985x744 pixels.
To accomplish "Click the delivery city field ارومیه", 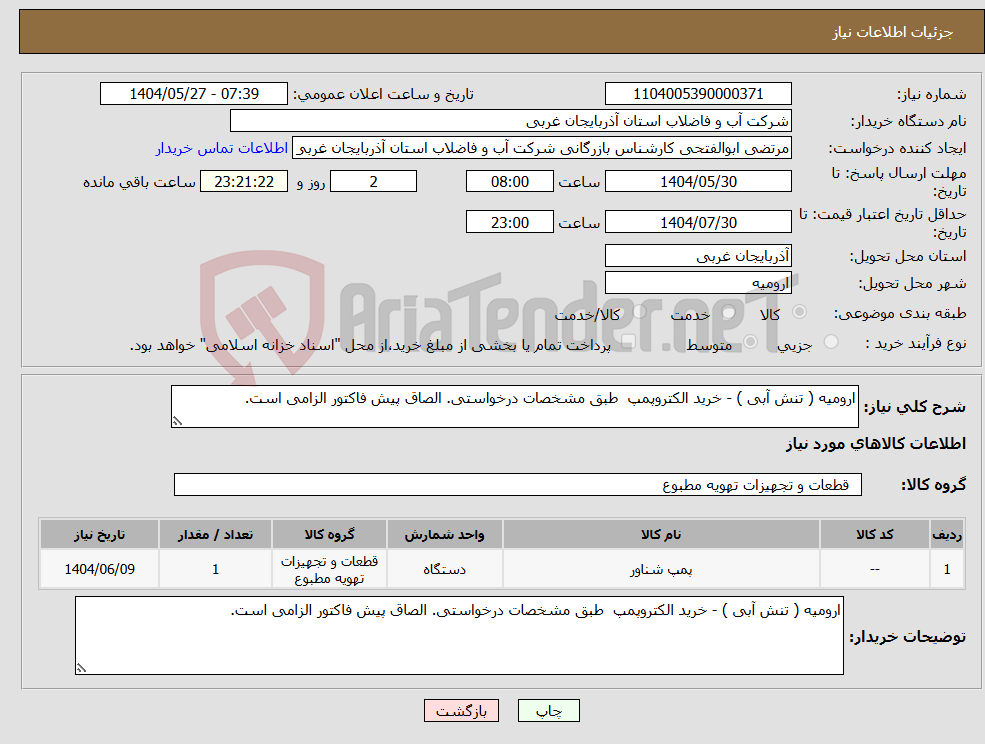I will point(698,283).
